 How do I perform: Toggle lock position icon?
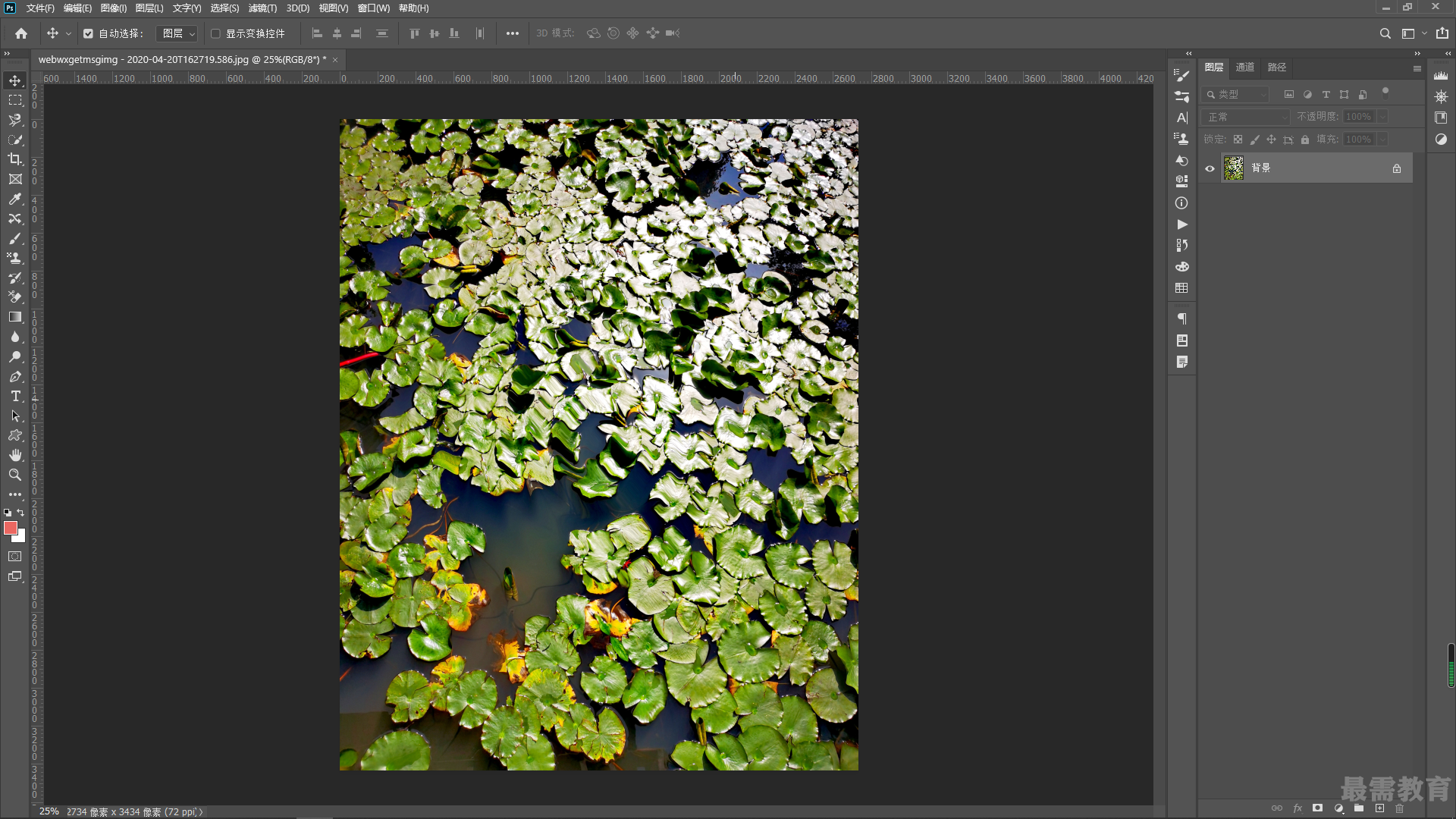coord(1271,140)
